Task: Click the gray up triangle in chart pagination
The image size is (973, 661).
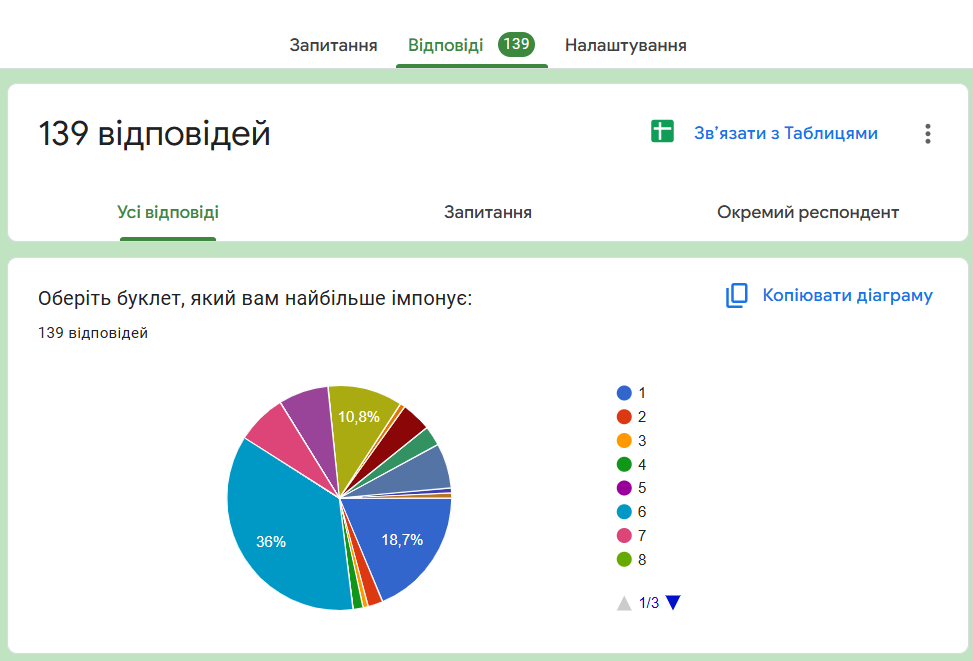Action: click(625, 603)
